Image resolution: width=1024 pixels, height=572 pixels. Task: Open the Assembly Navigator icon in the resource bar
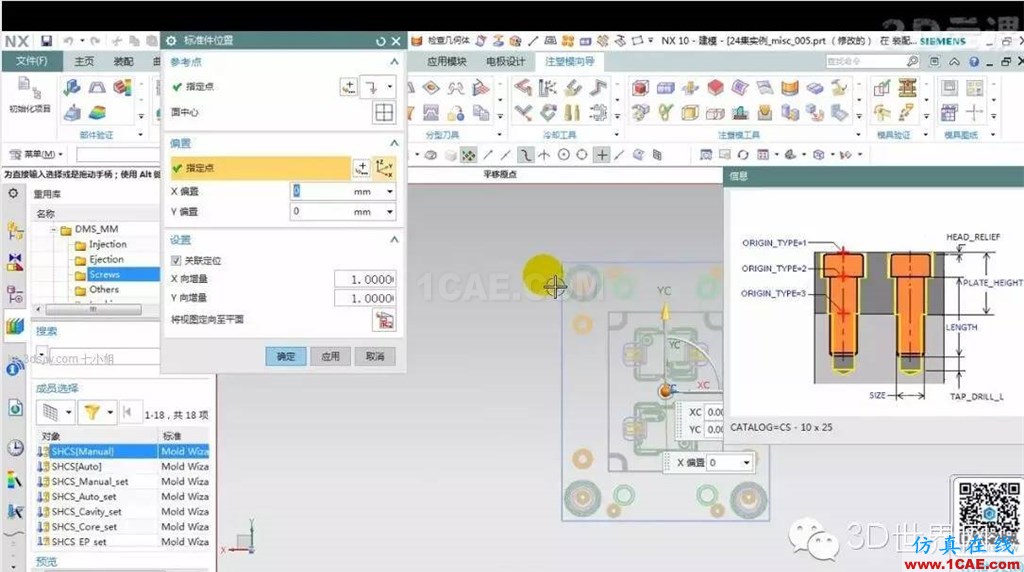pos(15,230)
